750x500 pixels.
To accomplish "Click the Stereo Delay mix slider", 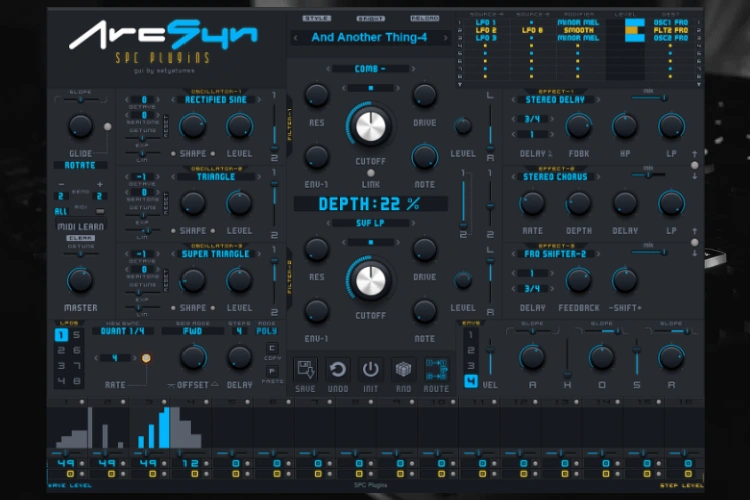I will coord(649,98).
